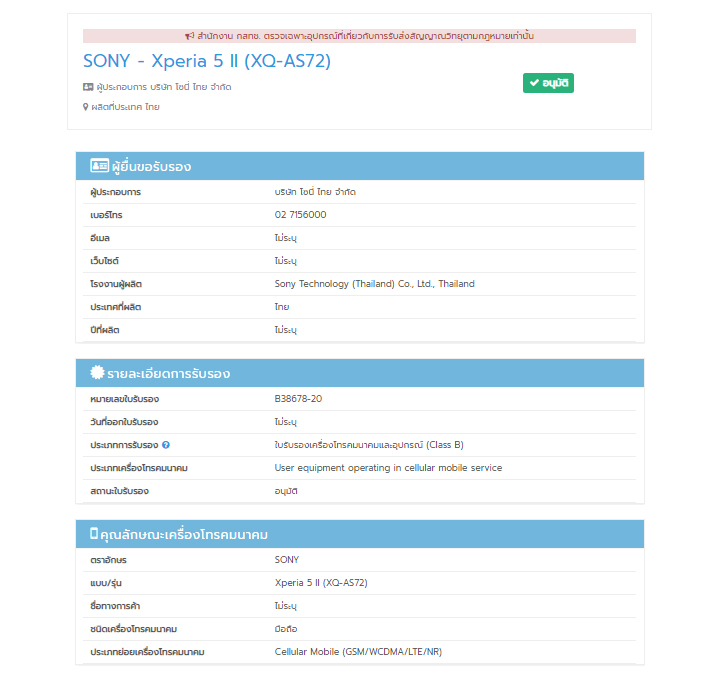Viewport: 720px width, 680px height.
Task: Click the ปีที่ผลิต row label
Action: click(105, 330)
